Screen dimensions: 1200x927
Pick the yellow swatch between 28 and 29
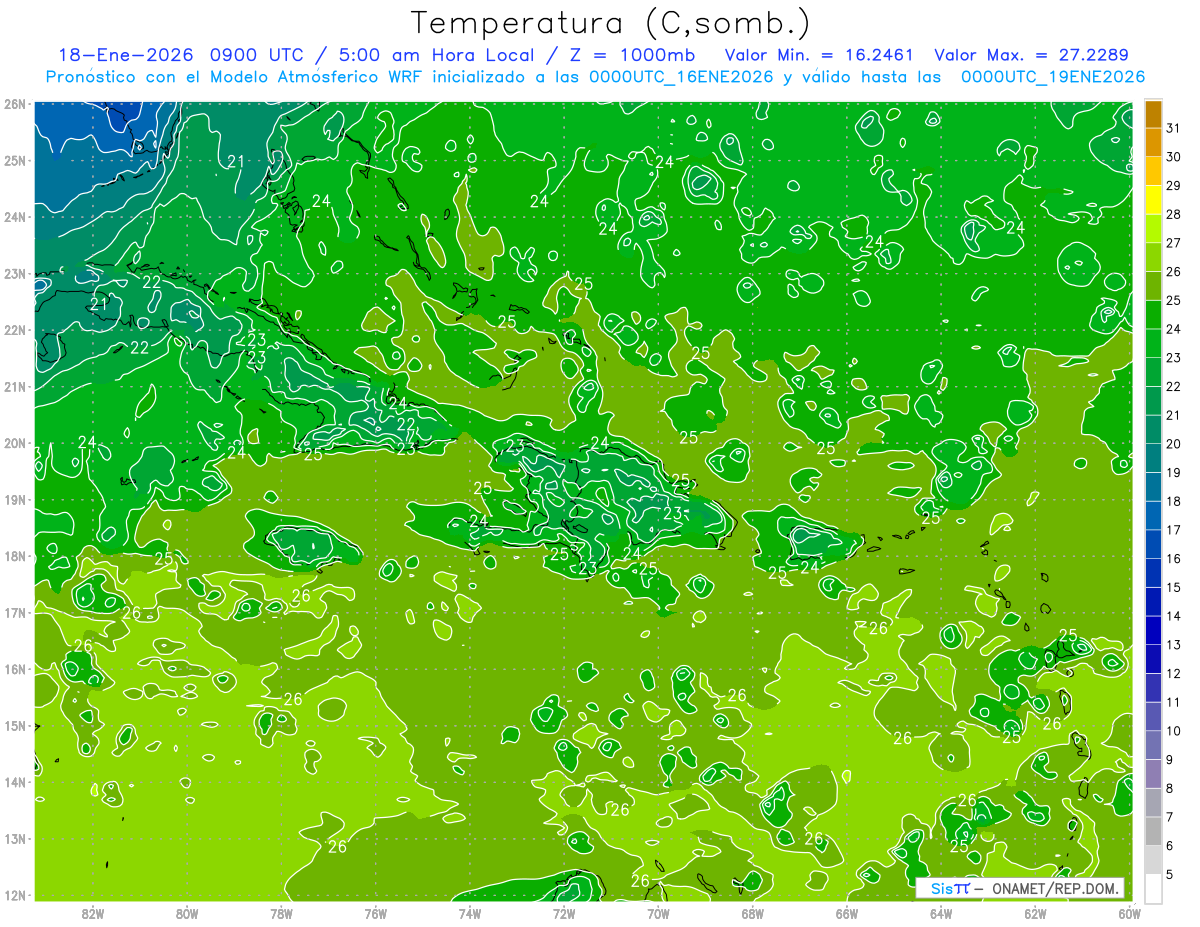coord(1153,200)
